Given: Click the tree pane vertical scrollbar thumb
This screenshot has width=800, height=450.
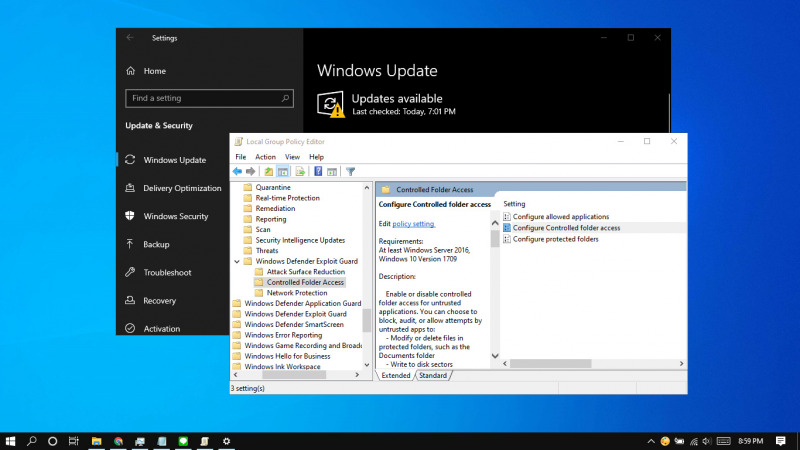Looking at the screenshot, I should [x=366, y=320].
